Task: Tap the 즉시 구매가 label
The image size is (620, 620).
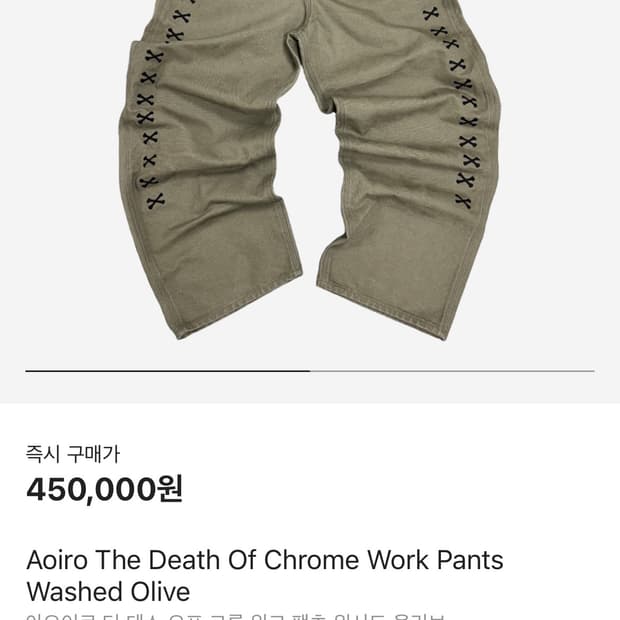Action: tap(73, 454)
